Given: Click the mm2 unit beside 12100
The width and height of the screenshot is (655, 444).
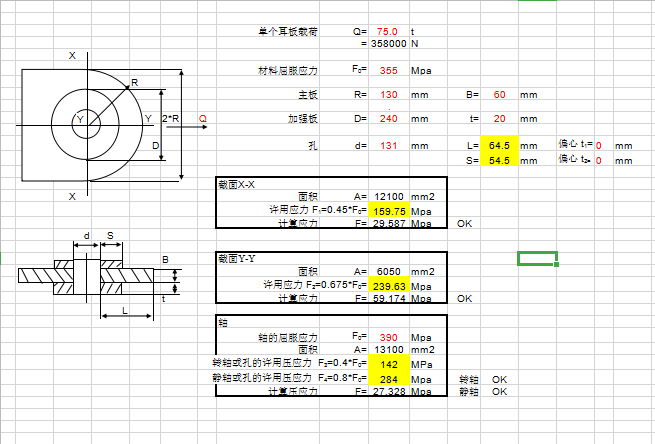Looking at the screenshot, I should pyautogui.click(x=423, y=197).
